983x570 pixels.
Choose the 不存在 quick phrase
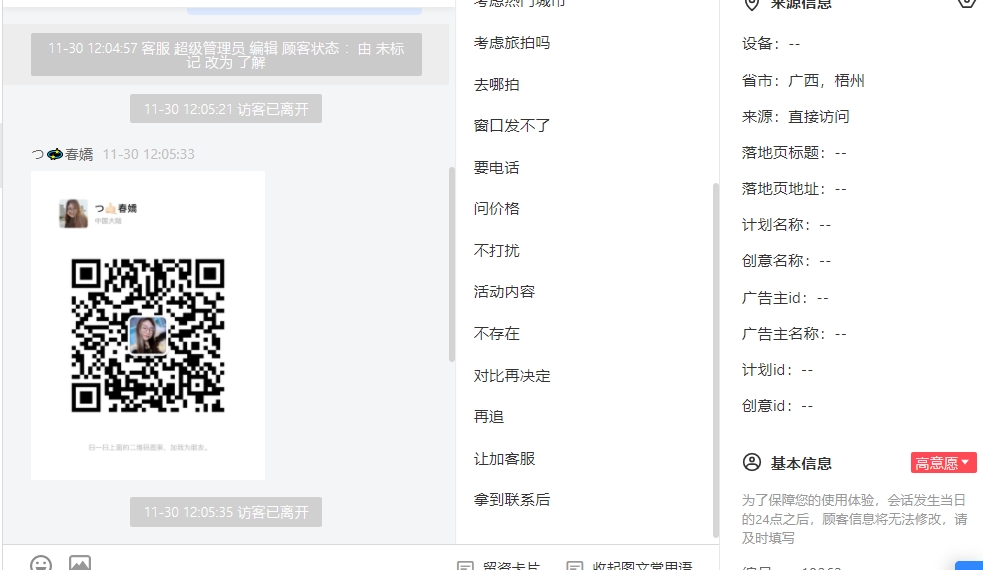coord(497,334)
